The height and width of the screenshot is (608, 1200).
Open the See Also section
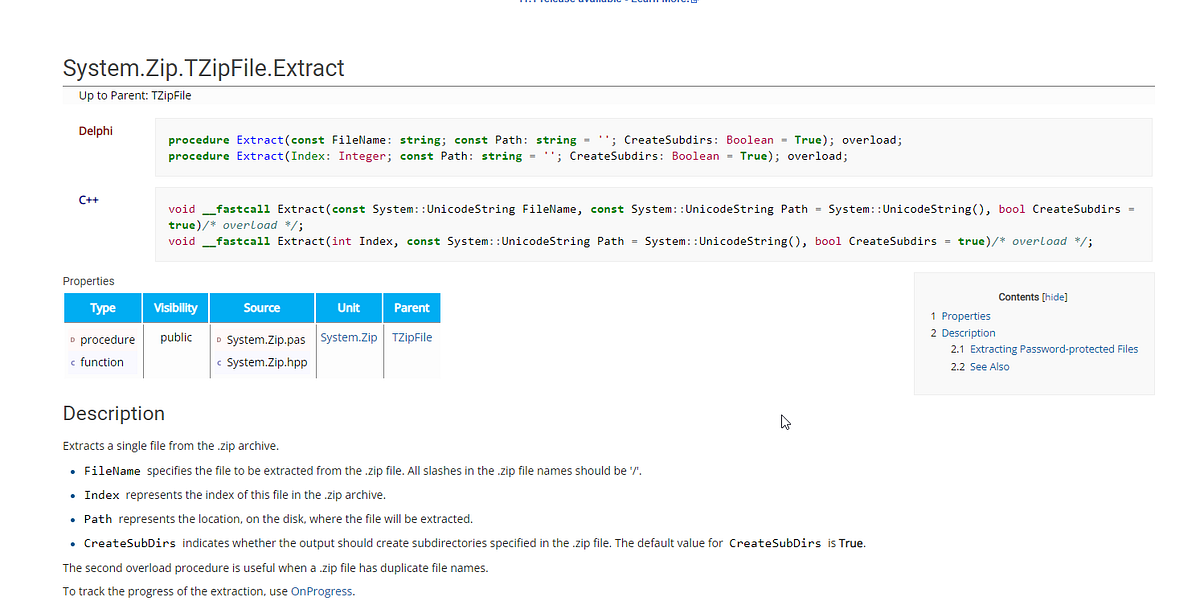988,366
